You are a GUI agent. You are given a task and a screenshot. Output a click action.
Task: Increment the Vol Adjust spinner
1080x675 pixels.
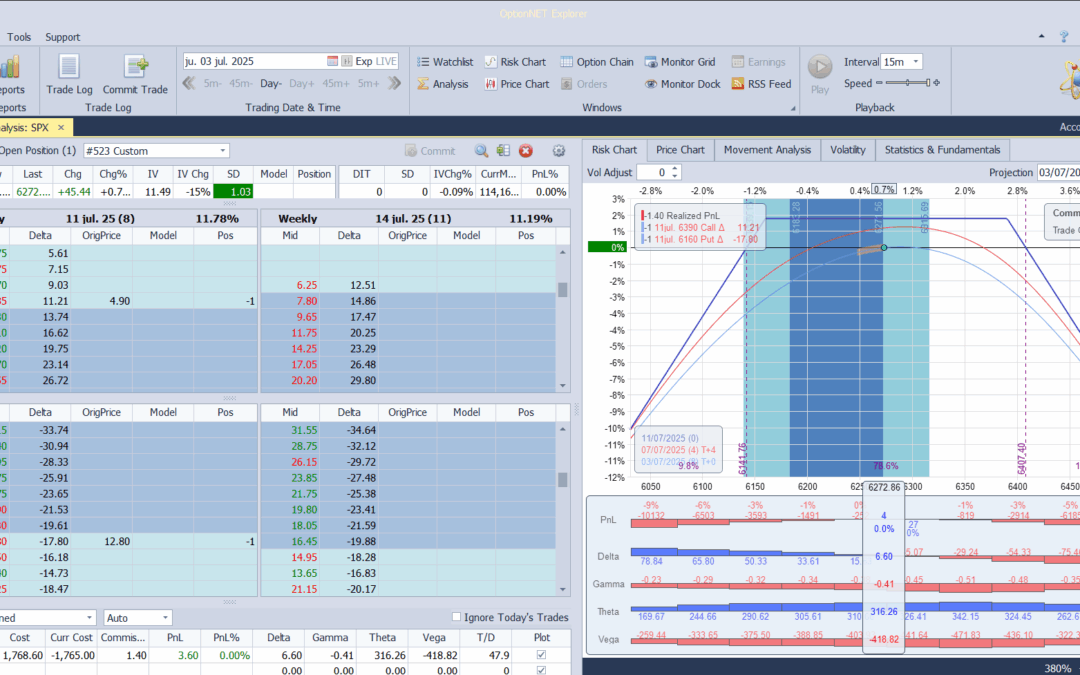pos(675,169)
